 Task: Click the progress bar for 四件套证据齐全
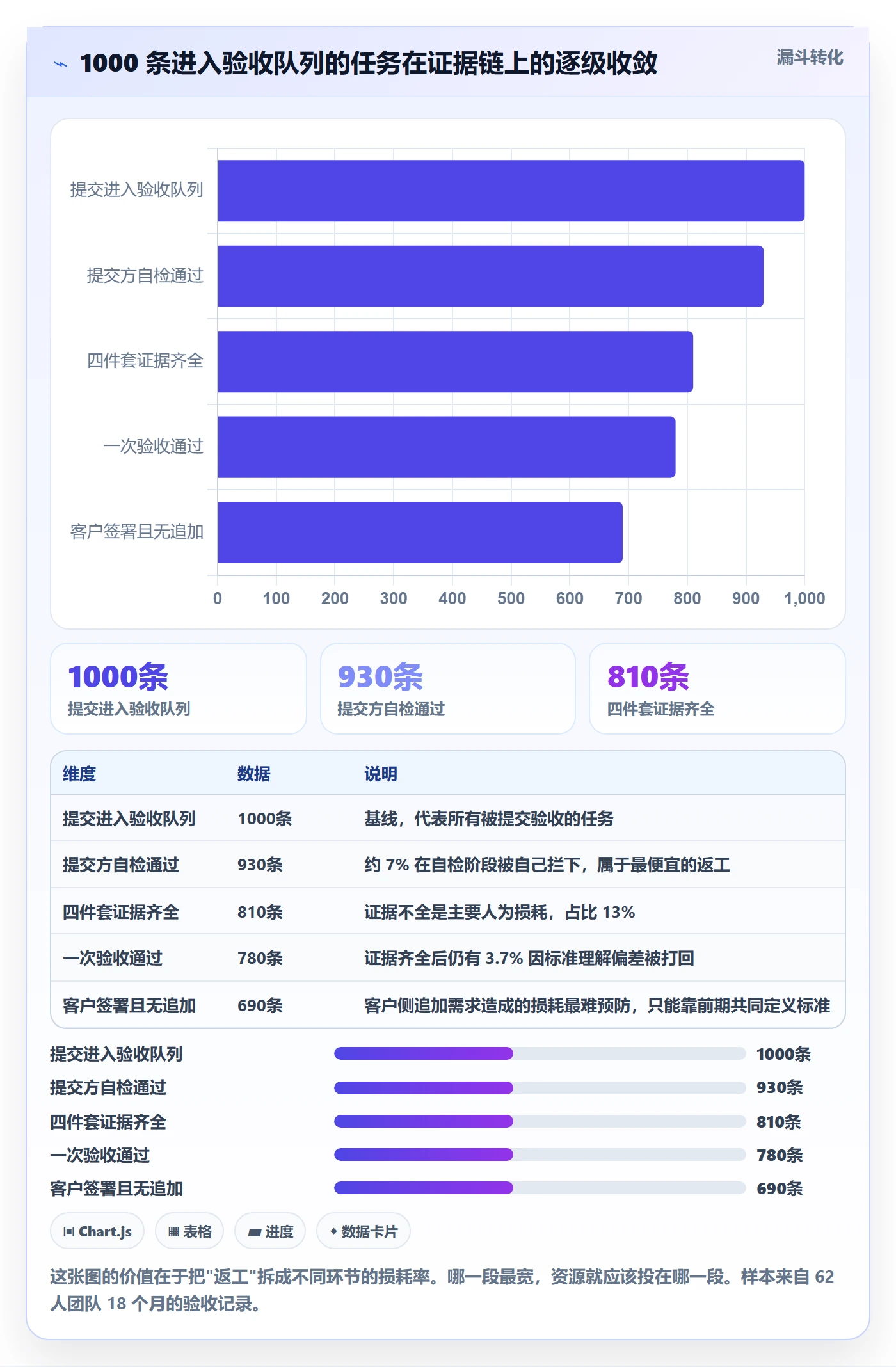pyautogui.click(x=540, y=1121)
